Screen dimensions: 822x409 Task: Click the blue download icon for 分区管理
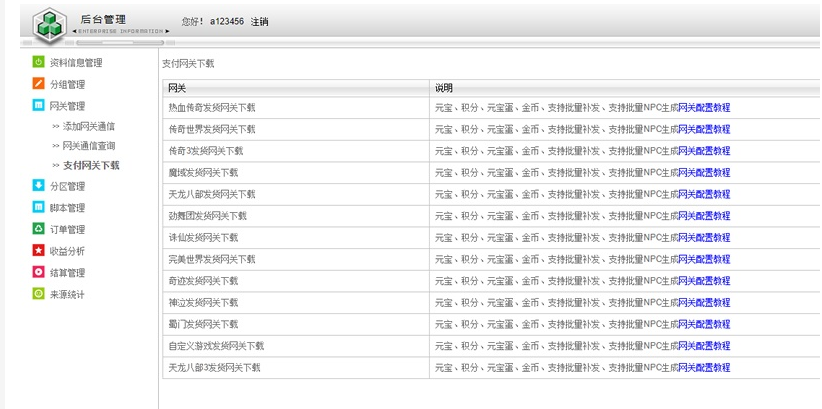click(39, 186)
